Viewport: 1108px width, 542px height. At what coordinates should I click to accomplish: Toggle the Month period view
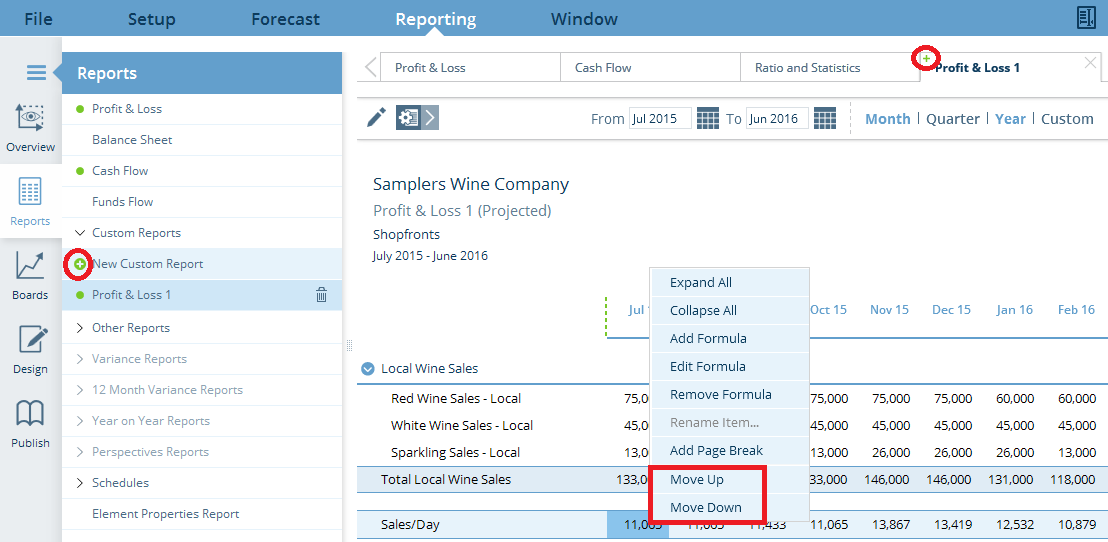[887, 119]
